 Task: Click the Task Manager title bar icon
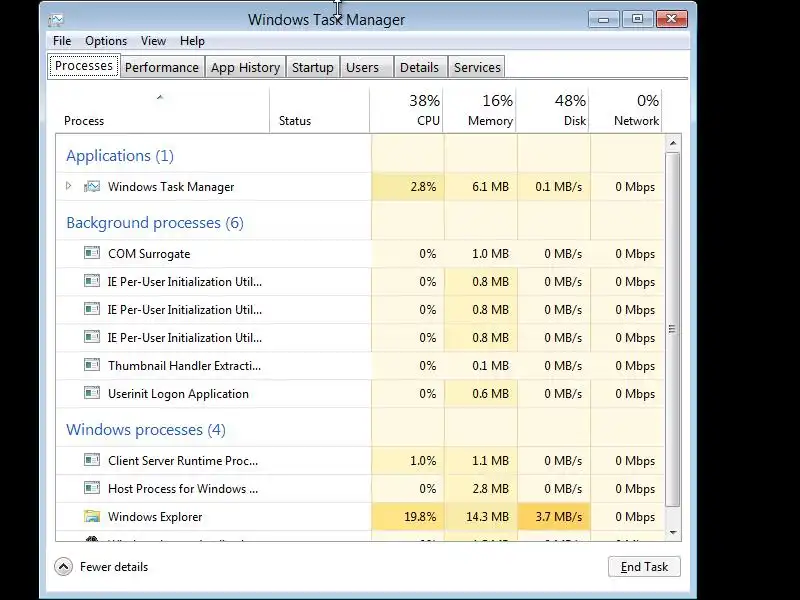point(56,20)
